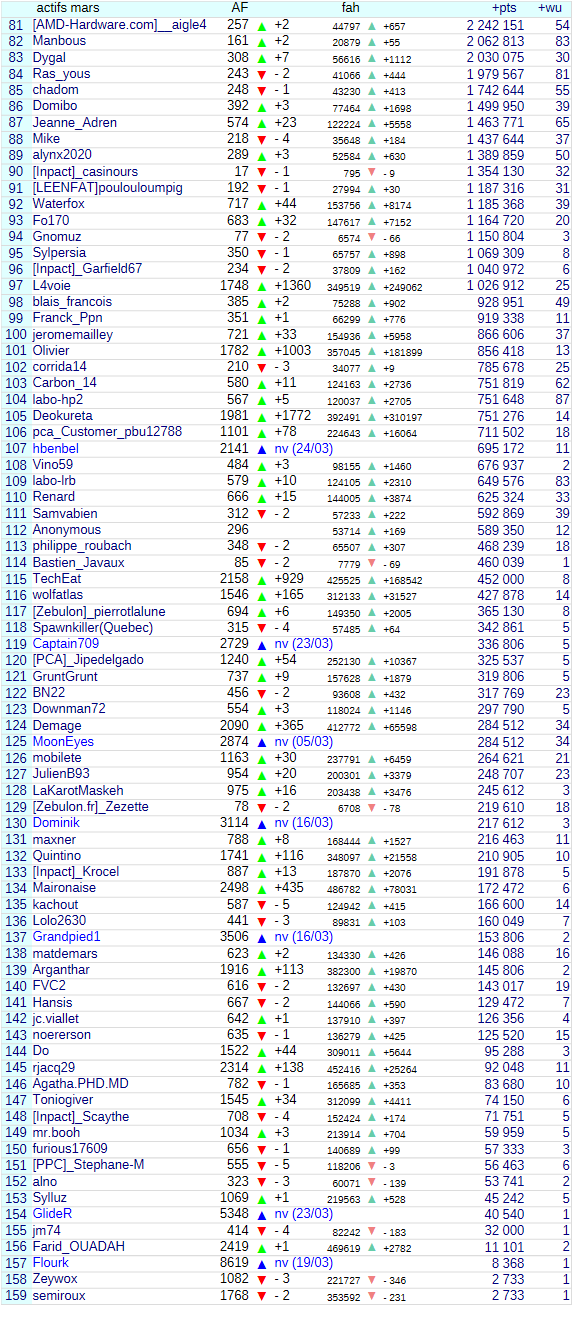The width and height of the screenshot is (573, 1322).
Task: Click red down arrow in semiroux row
Action: (x=262, y=1297)
